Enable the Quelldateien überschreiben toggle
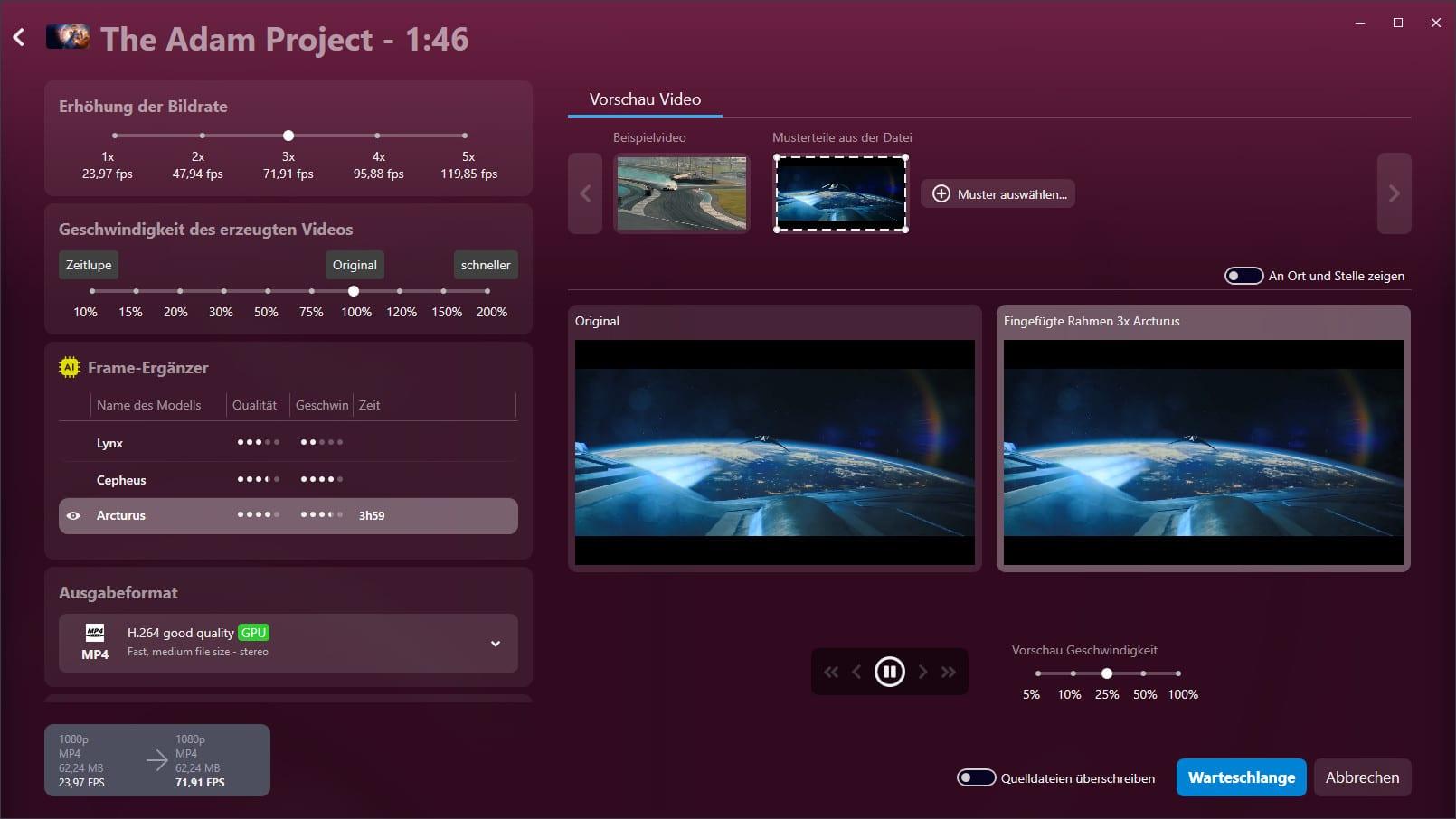This screenshot has width=1456, height=819. click(977, 777)
